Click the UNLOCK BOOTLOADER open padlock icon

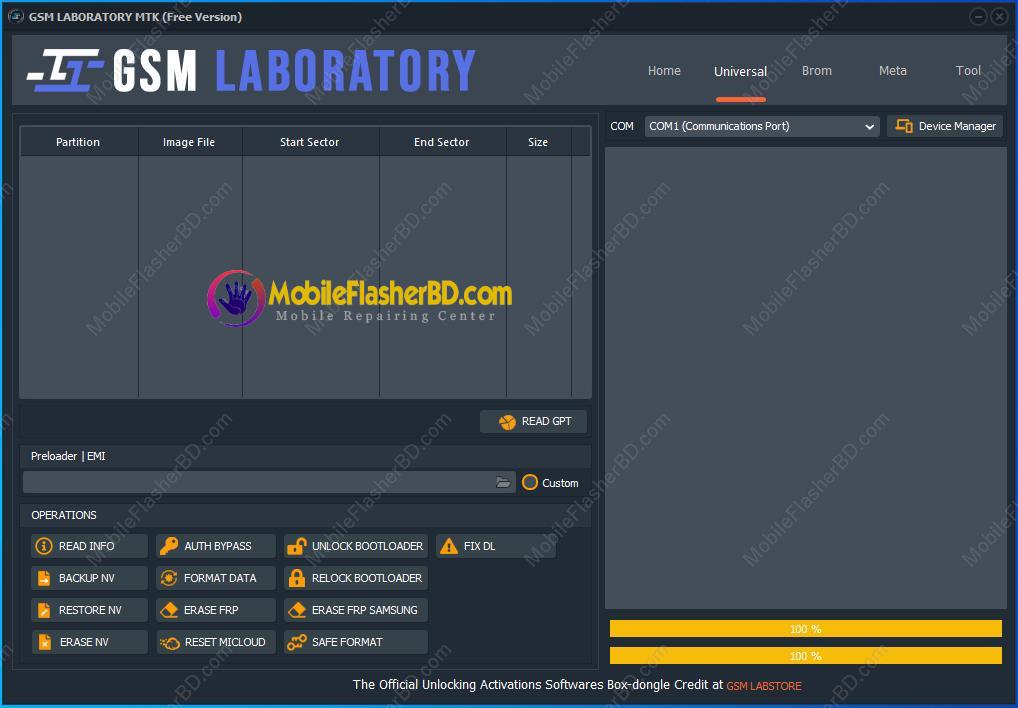pyautogui.click(x=297, y=546)
